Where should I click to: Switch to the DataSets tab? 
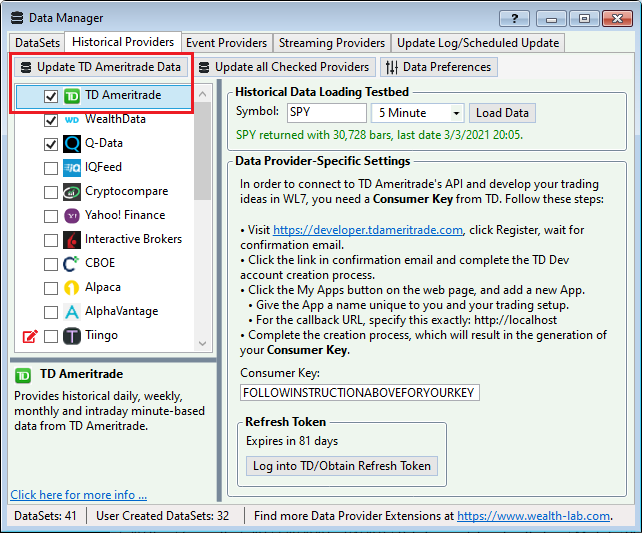(37, 43)
